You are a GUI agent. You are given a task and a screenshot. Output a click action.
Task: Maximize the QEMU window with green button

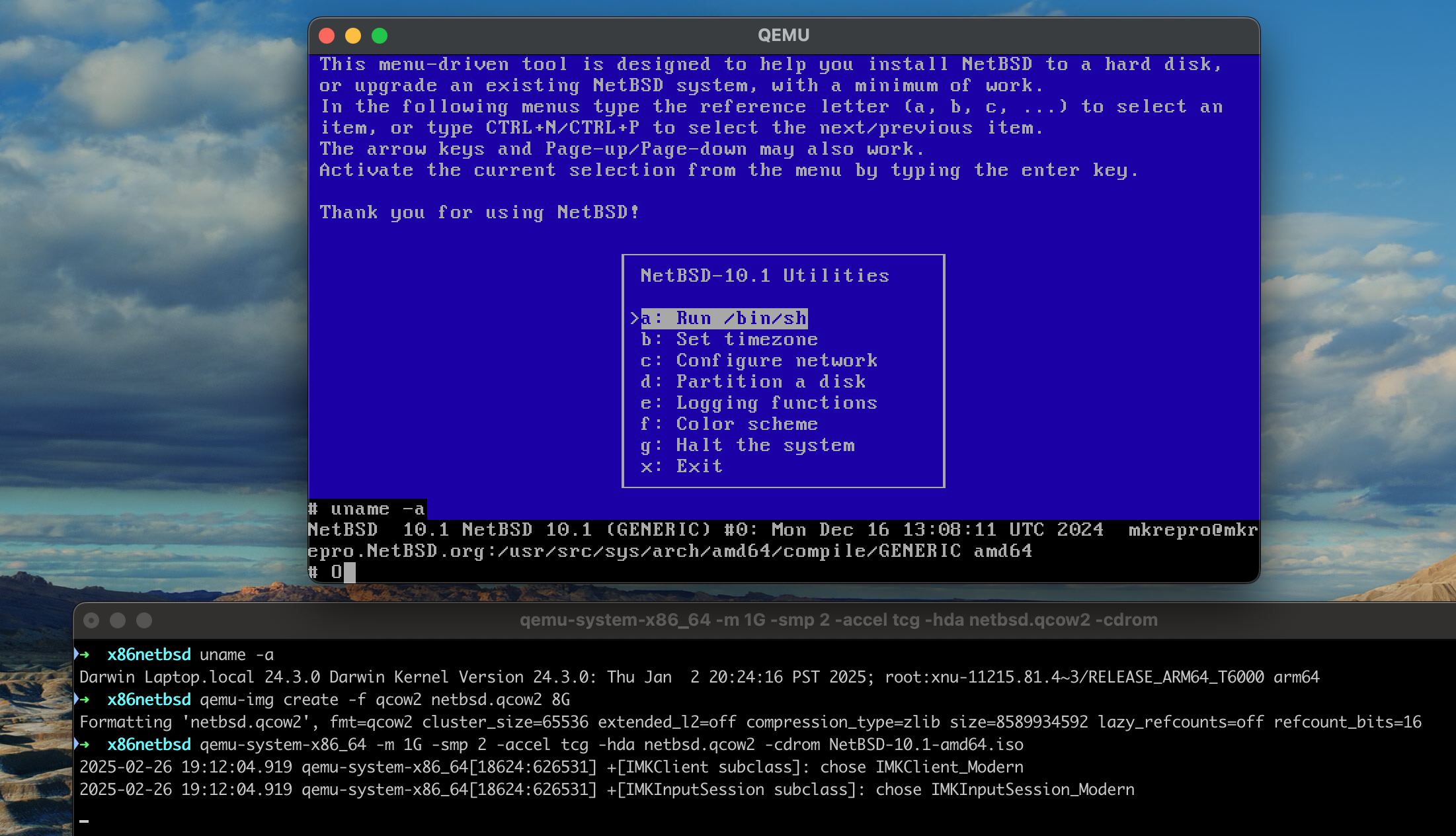click(380, 36)
